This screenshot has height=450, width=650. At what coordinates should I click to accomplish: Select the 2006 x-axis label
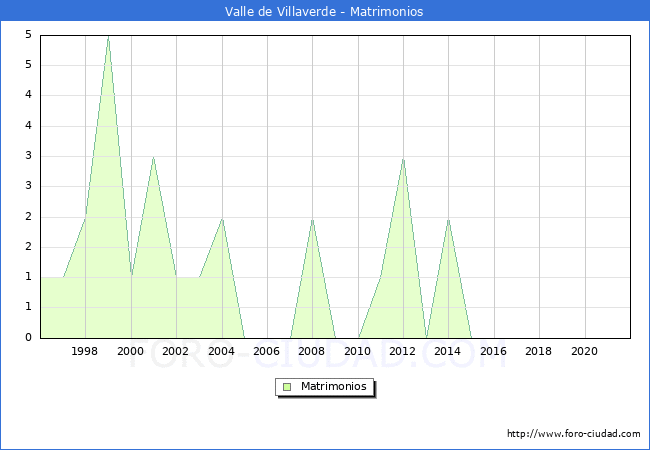(x=267, y=351)
